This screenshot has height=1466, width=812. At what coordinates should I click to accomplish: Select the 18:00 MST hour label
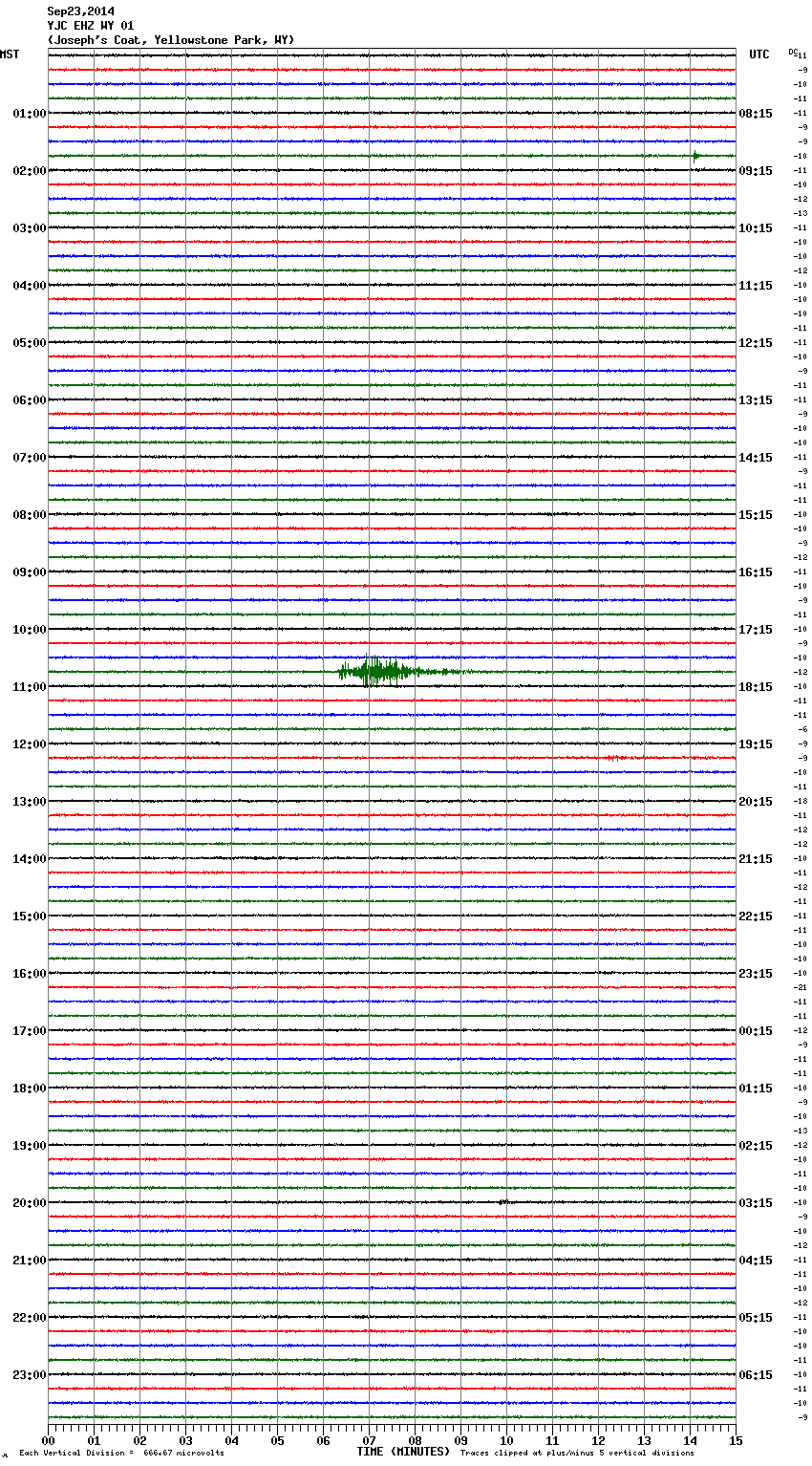point(30,1089)
